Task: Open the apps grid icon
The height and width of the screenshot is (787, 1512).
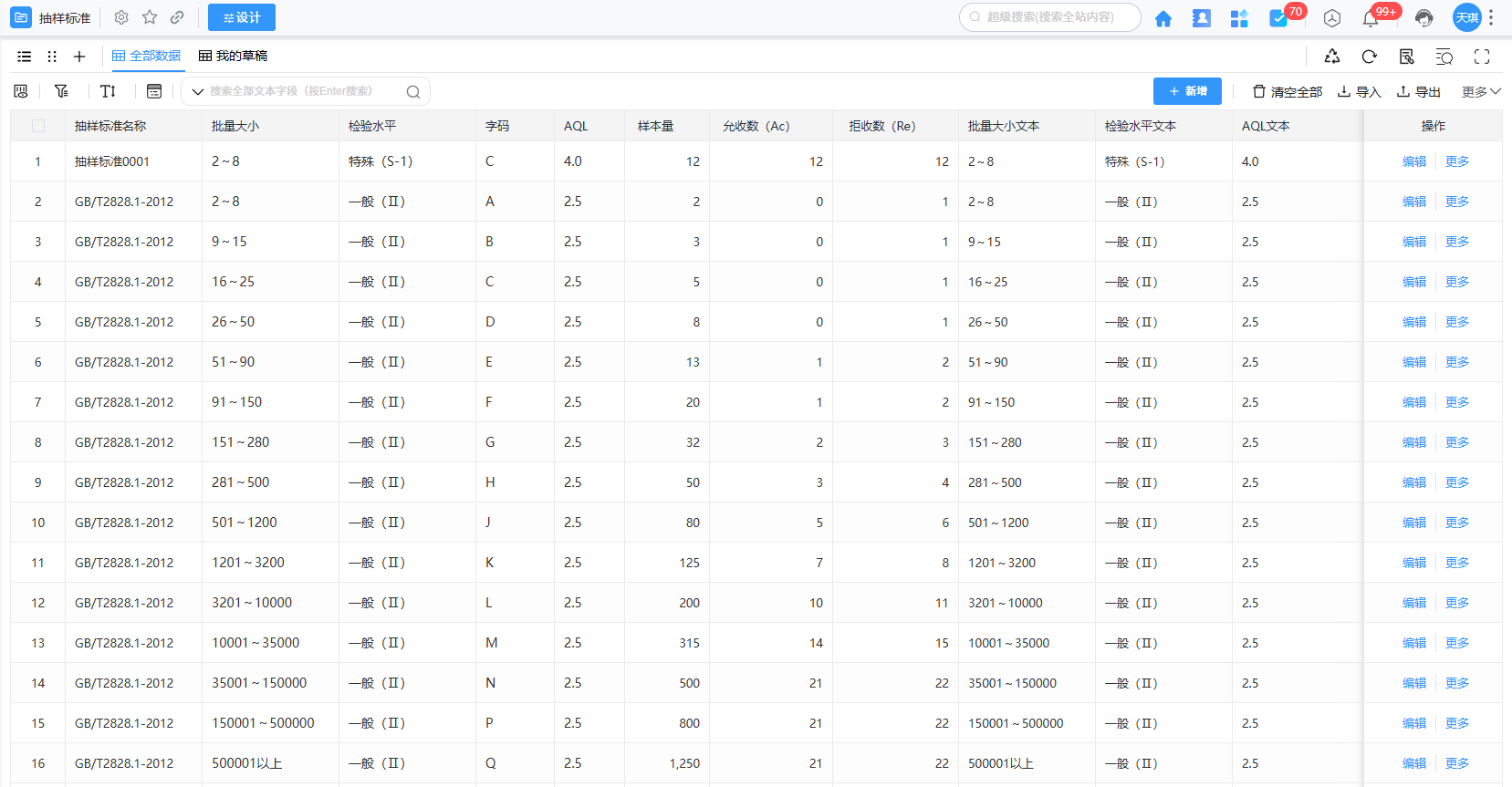Action: [x=1239, y=18]
